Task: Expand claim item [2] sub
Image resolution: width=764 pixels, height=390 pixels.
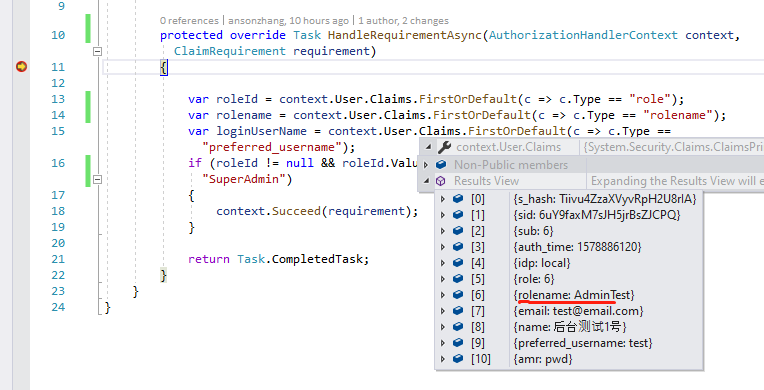Action: 442,231
